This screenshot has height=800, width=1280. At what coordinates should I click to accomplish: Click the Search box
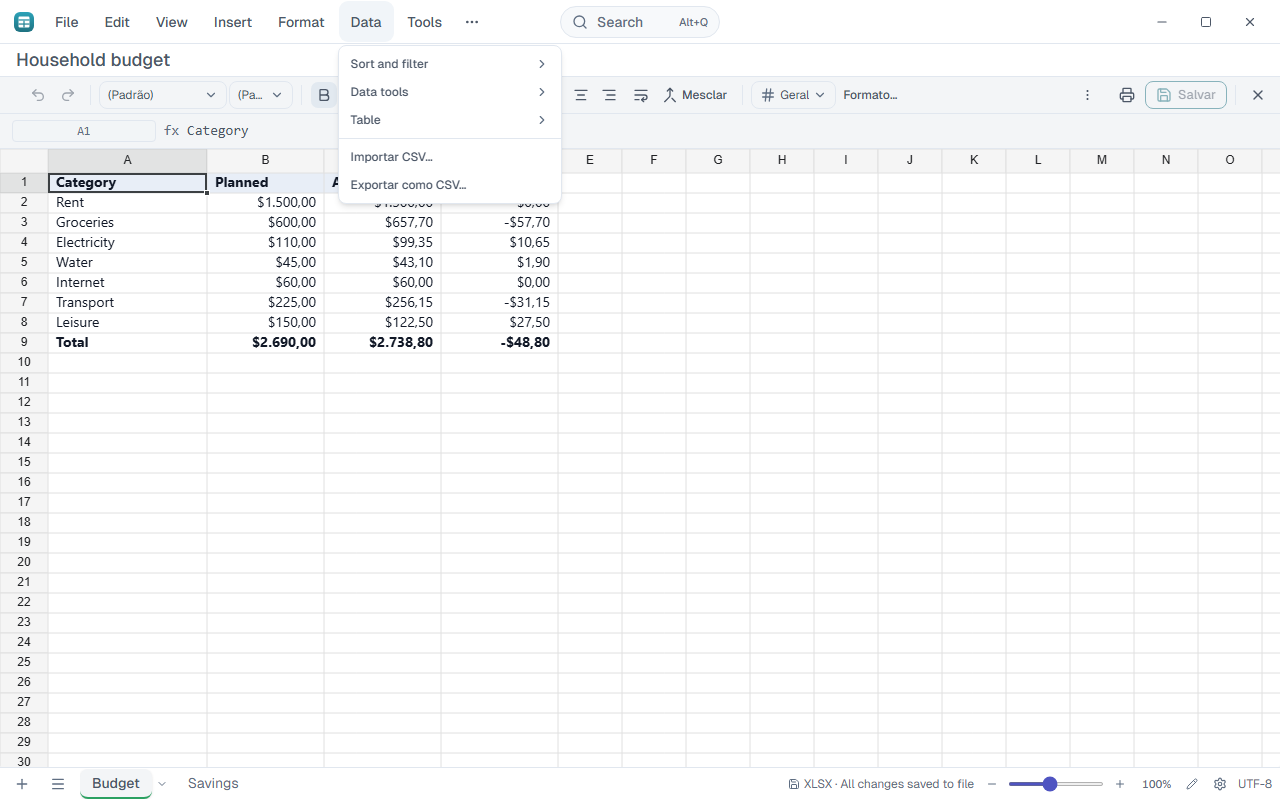pyautogui.click(x=640, y=22)
